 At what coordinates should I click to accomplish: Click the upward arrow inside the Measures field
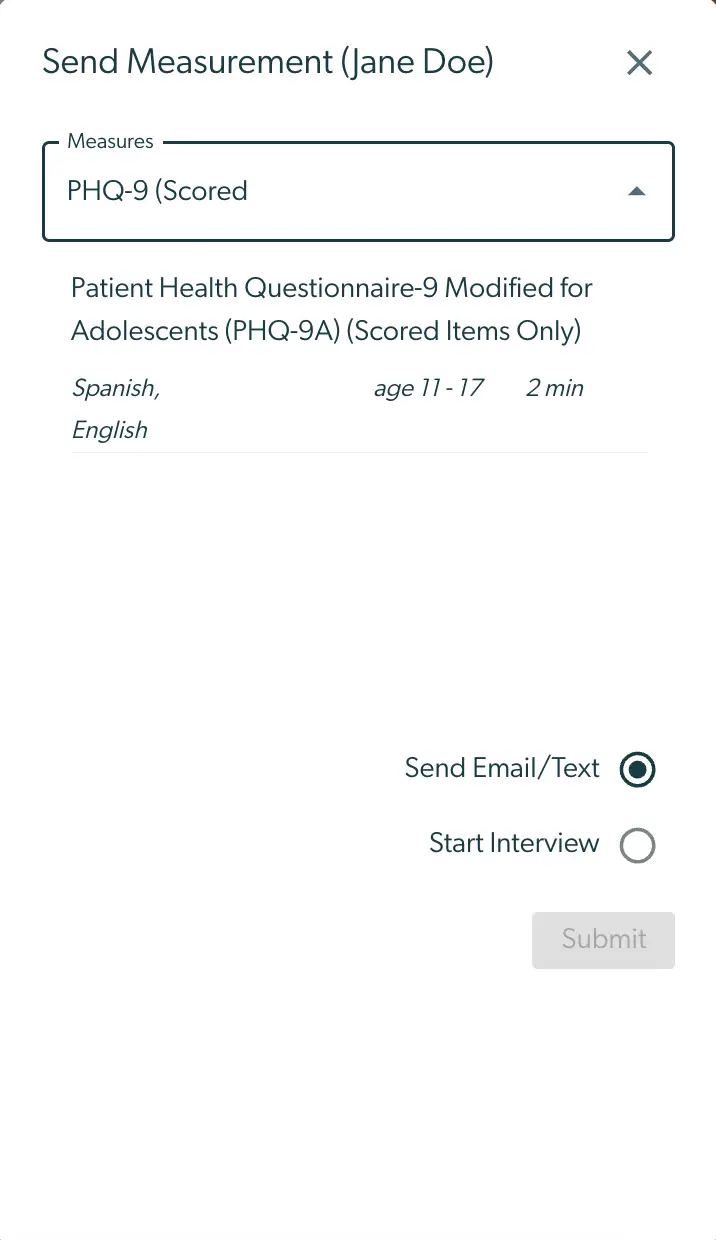637,191
